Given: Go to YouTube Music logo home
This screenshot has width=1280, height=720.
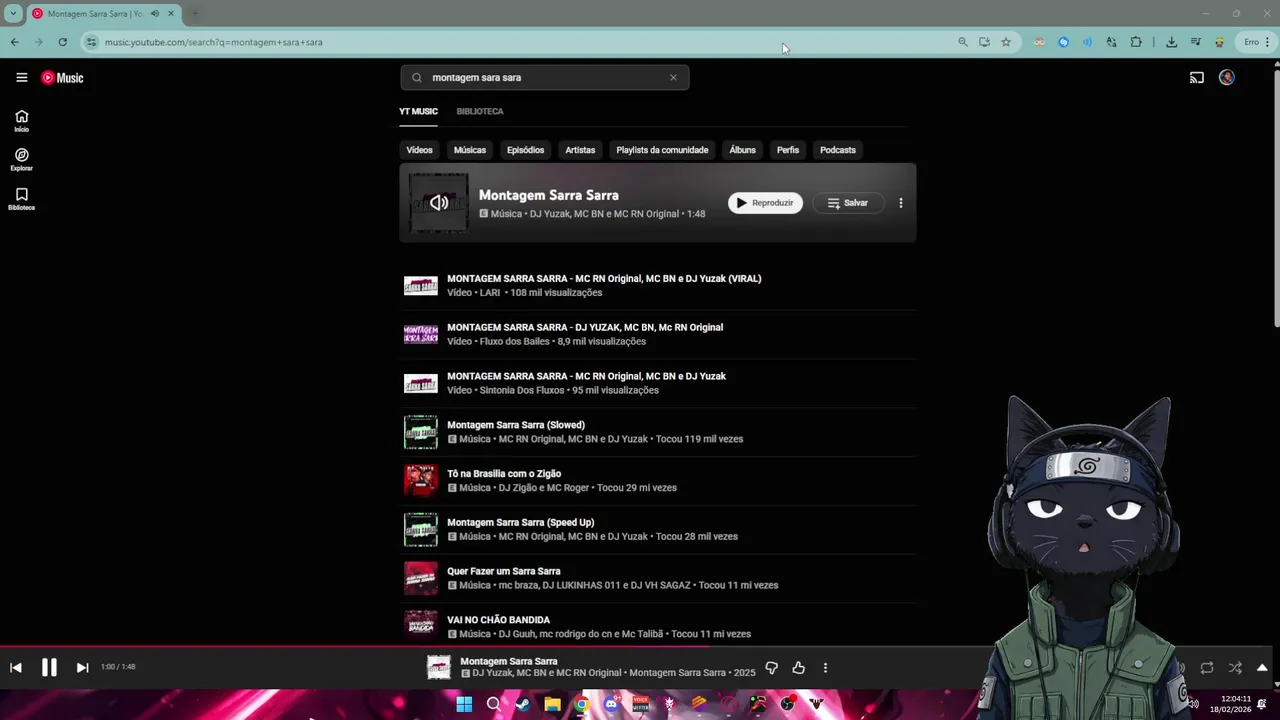Looking at the screenshot, I should [62, 77].
